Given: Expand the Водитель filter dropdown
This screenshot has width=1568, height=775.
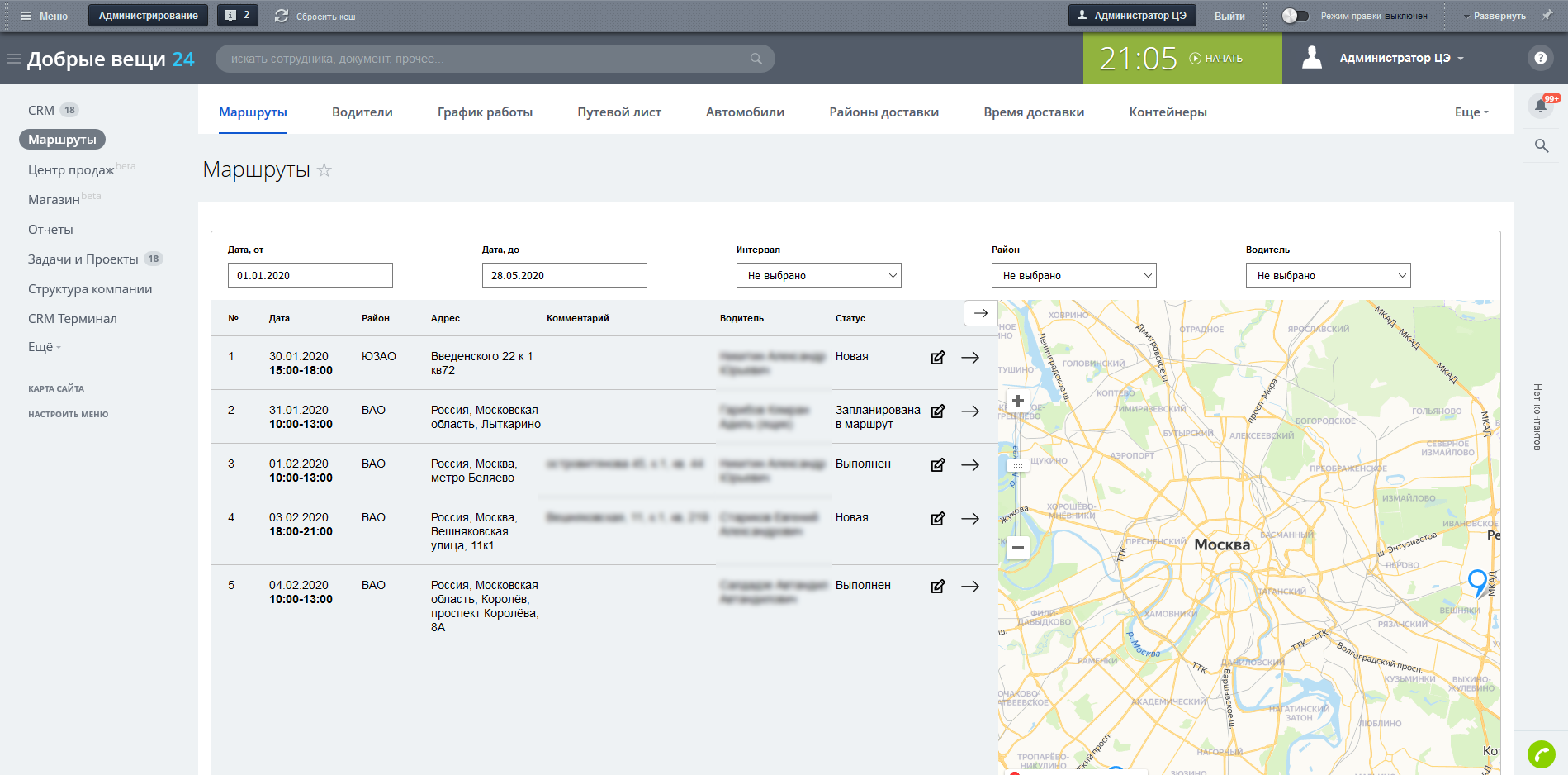Looking at the screenshot, I should 1328,275.
